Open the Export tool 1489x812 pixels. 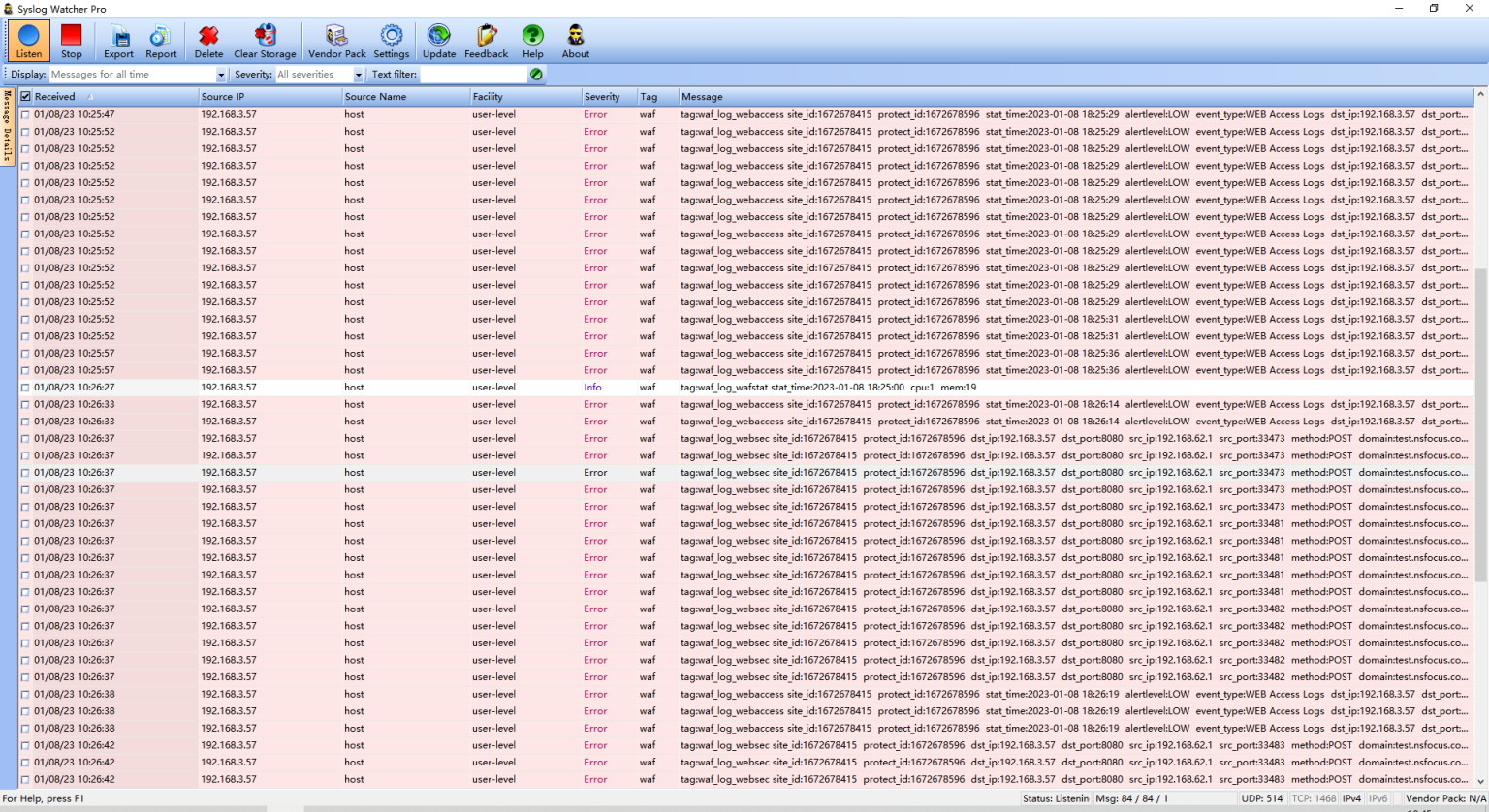point(118,41)
